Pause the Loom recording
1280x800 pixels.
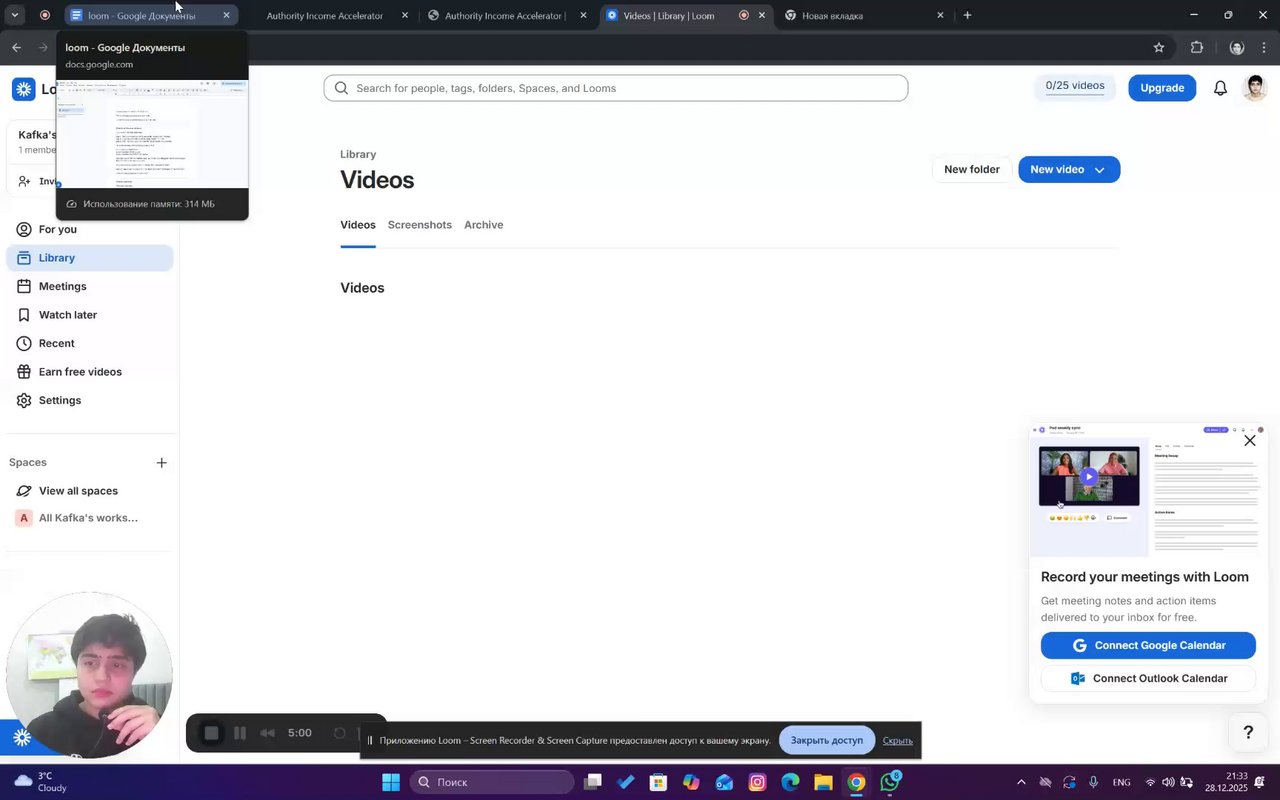(x=240, y=733)
